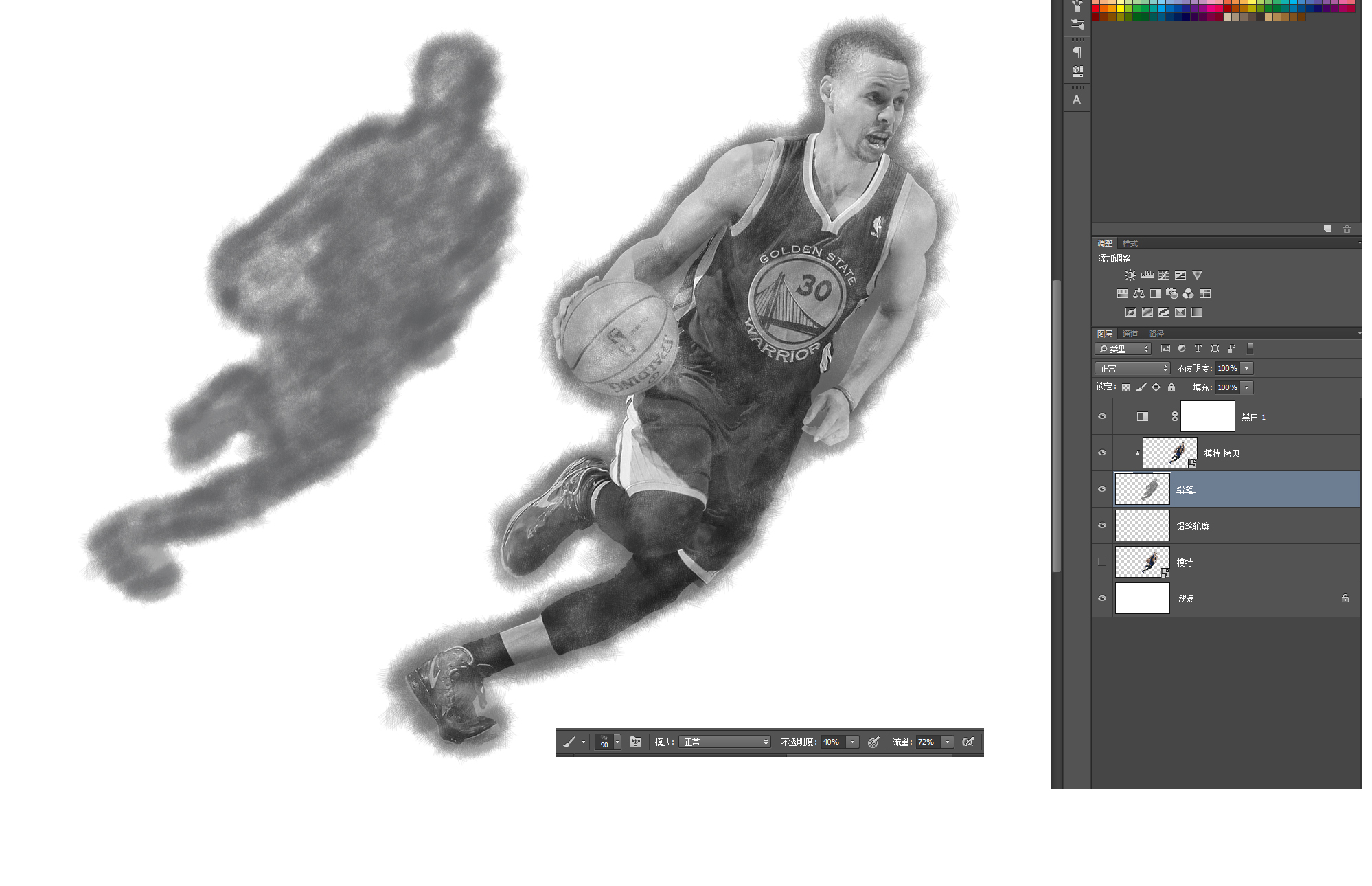Image resolution: width=1372 pixels, height=886 pixels.
Task: Add a Hue/Saturation adjustment
Action: coord(1122,294)
